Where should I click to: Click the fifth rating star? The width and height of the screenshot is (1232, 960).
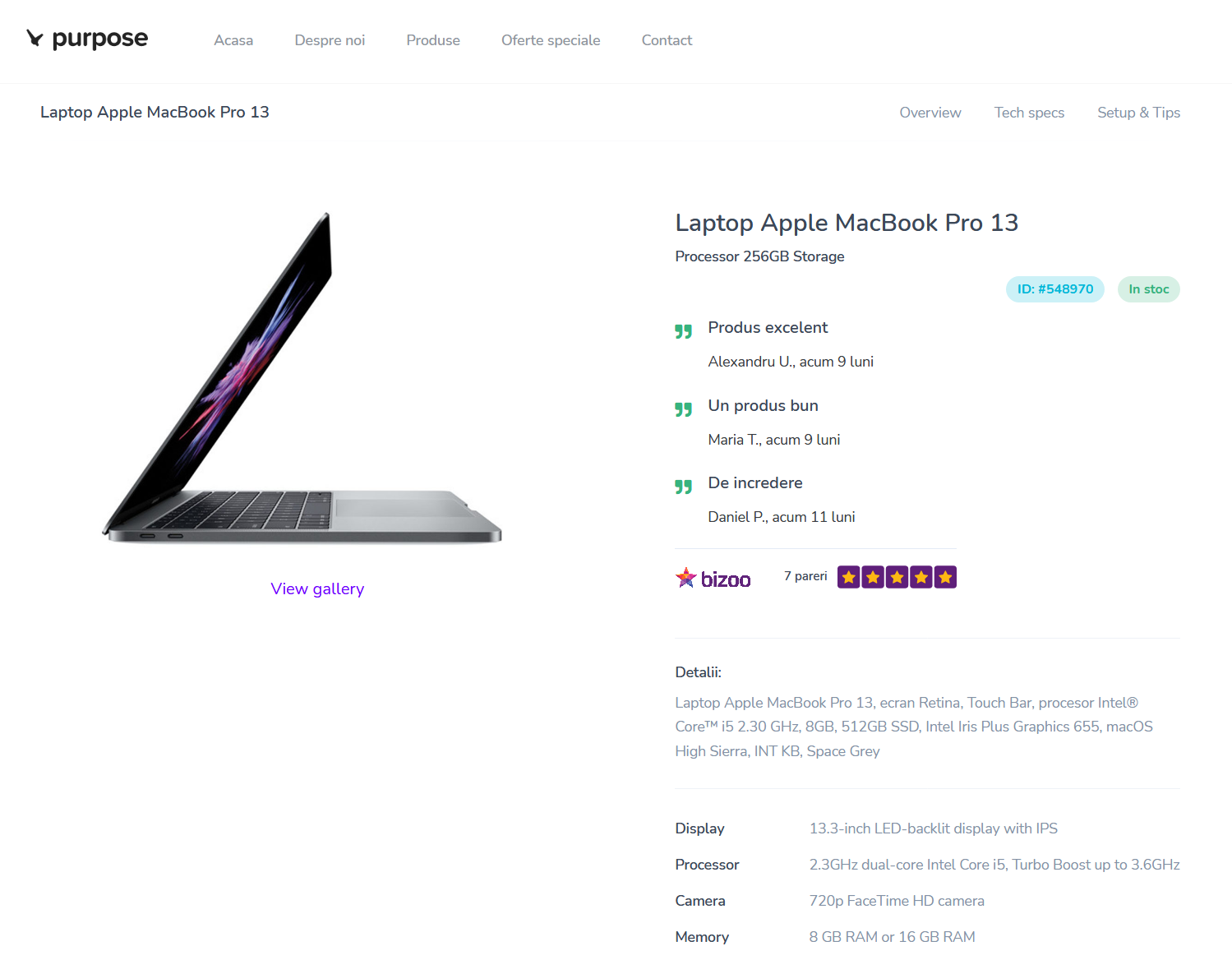[x=945, y=577]
